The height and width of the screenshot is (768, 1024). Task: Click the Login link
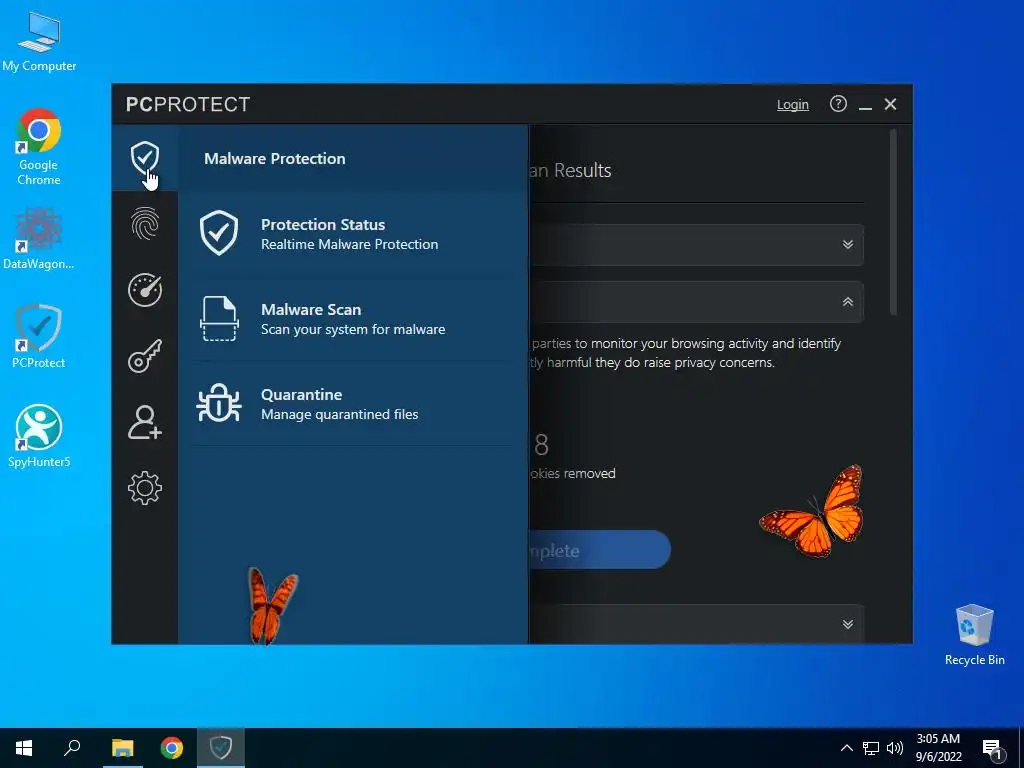point(793,104)
